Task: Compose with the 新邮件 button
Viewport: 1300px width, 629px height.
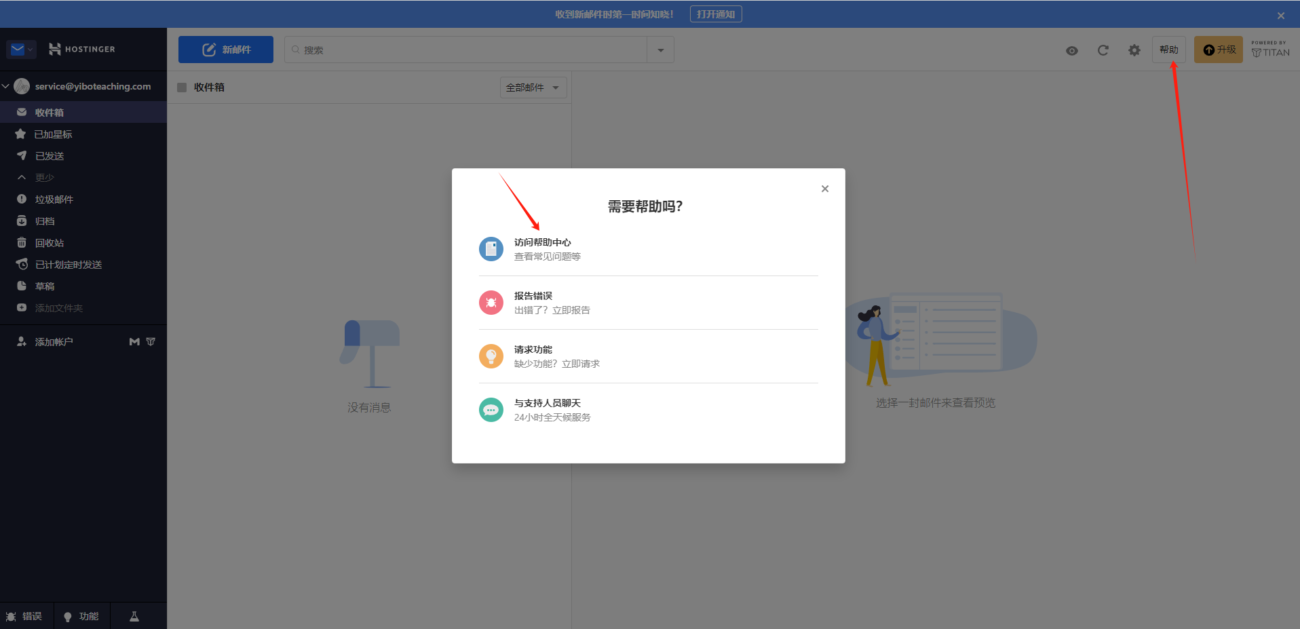Action: pos(226,50)
